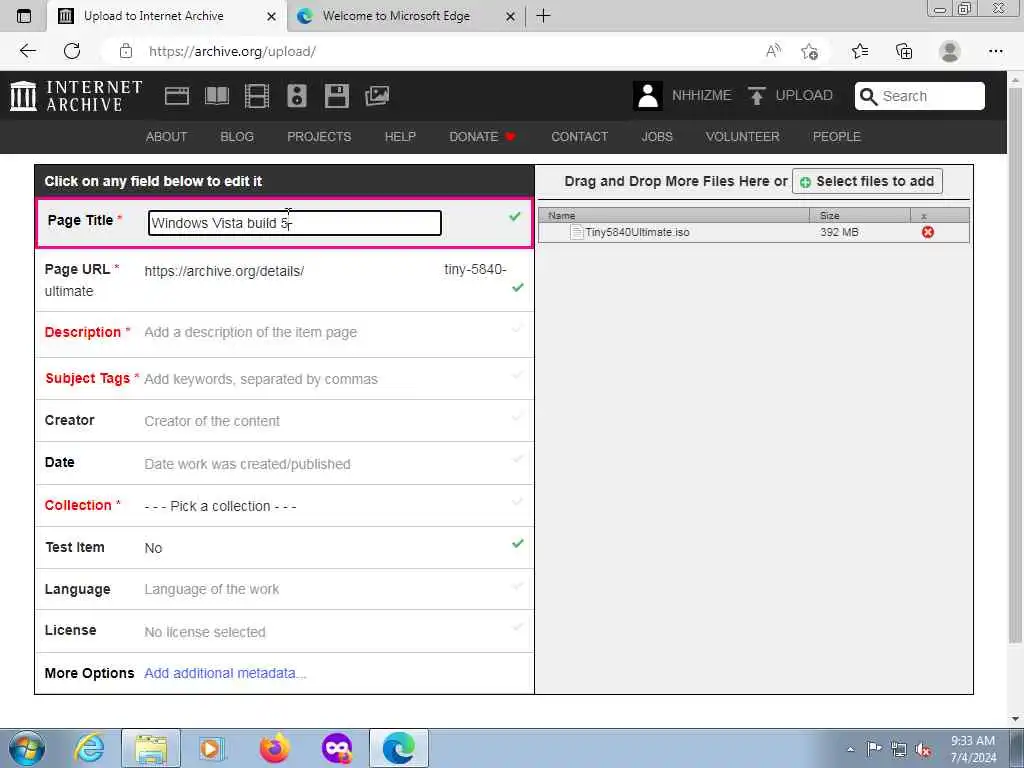Screen dimensions: 1024x768
Task: Click the Description field
Action: [x=284, y=332]
